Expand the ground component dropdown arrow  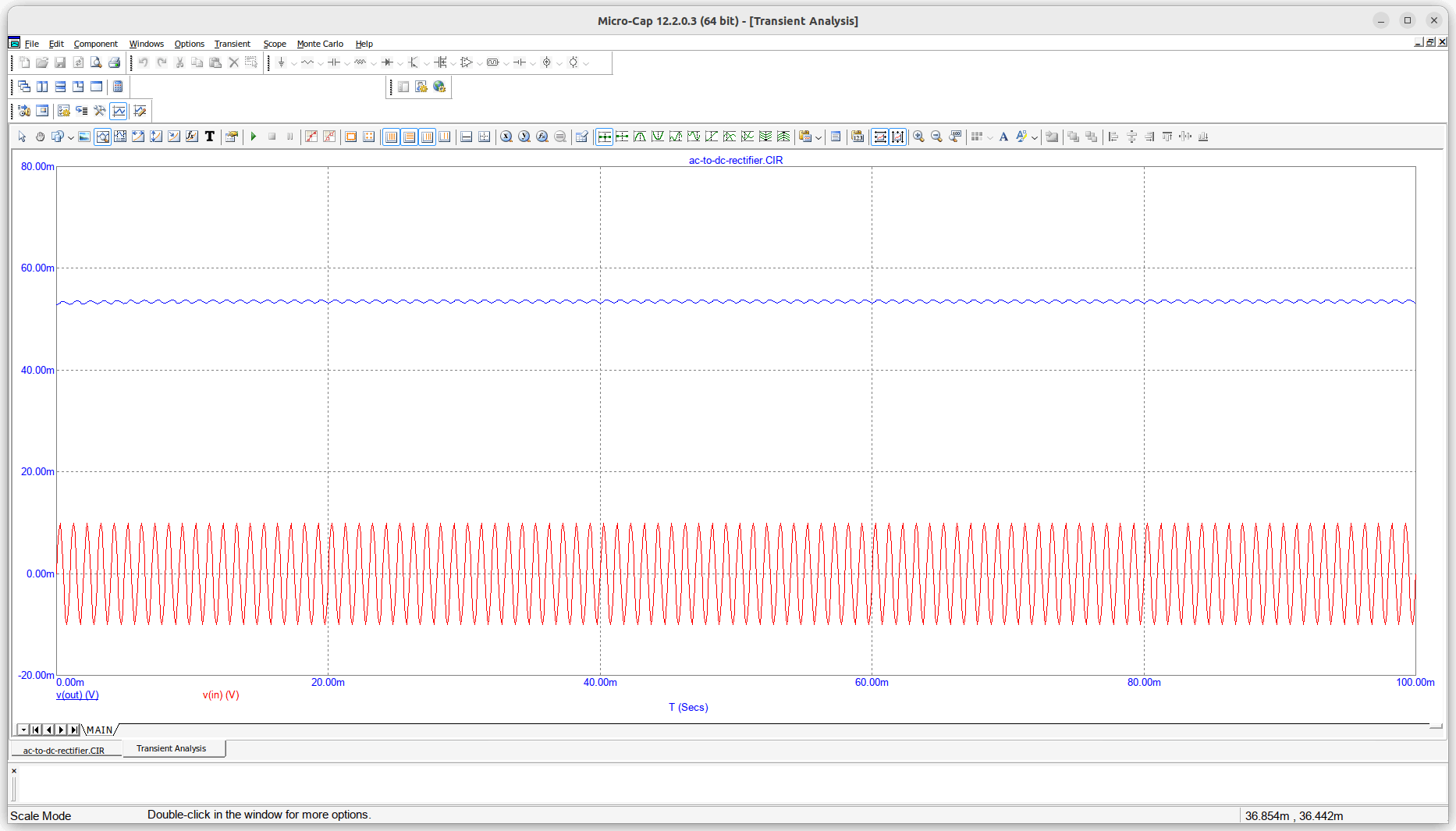click(x=293, y=63)
